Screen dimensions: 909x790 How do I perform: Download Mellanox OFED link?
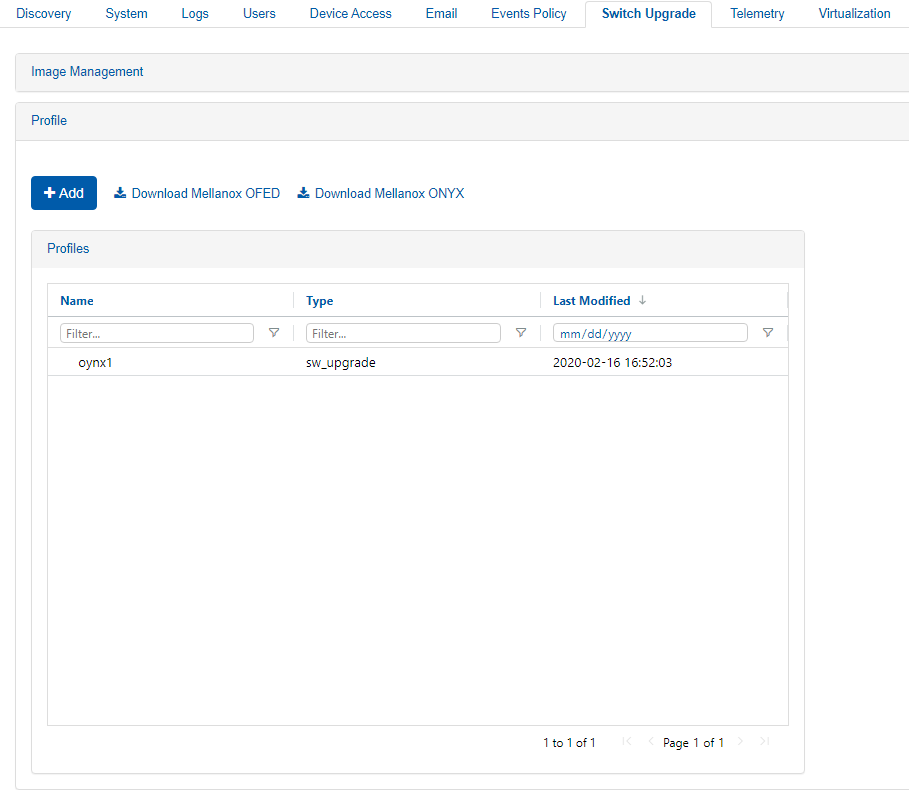tap(197, 194)
